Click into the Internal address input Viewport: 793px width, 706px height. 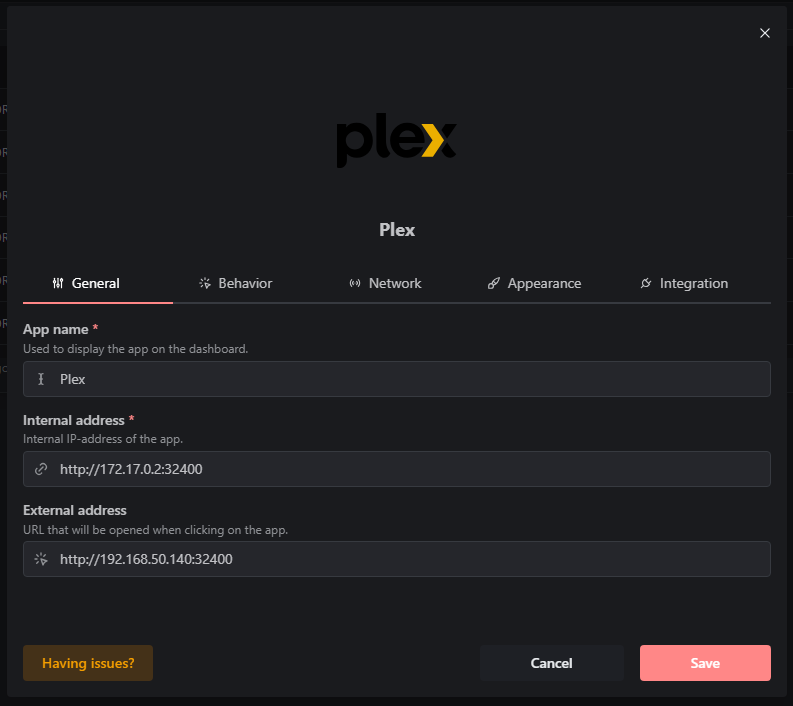[x=396, y=469]
